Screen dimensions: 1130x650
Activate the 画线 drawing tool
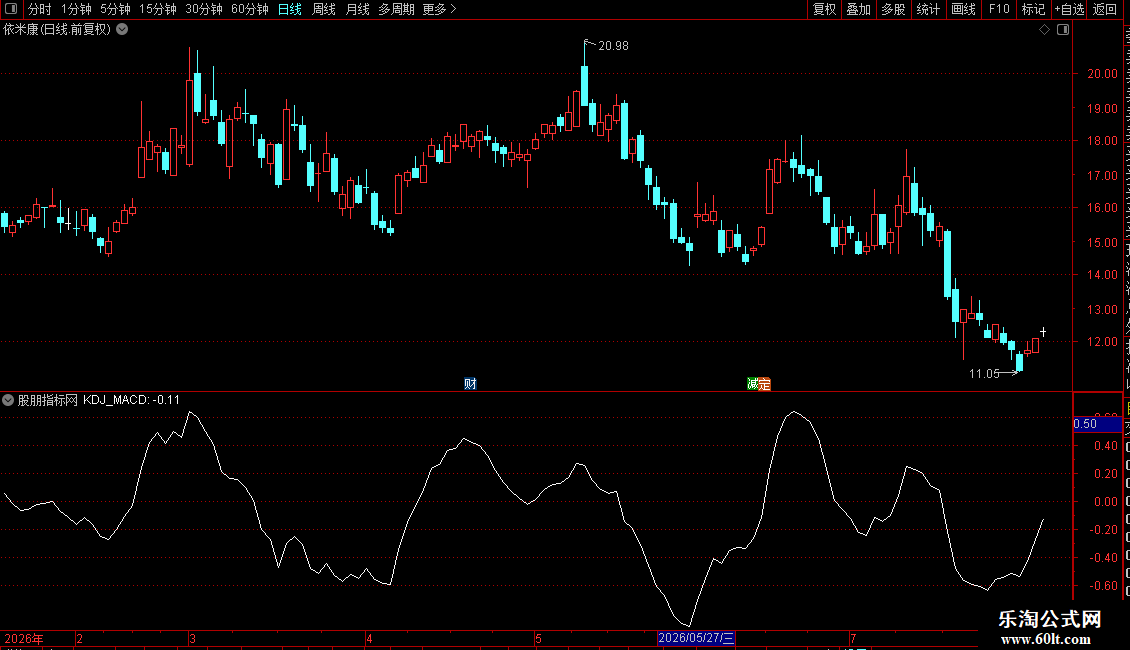964,9
